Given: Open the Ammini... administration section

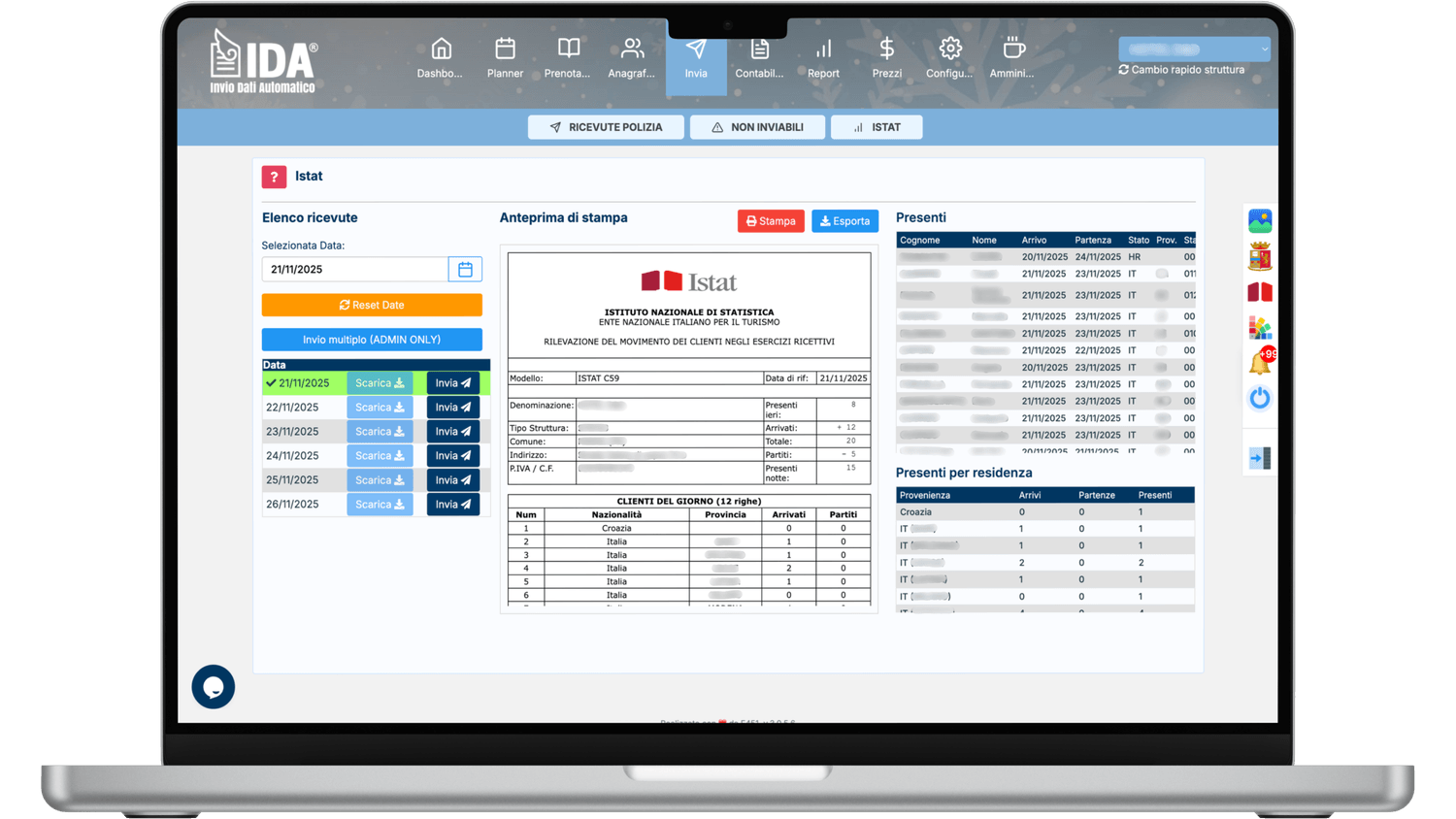Looking at the screenshot, I should click(1012, 58).
